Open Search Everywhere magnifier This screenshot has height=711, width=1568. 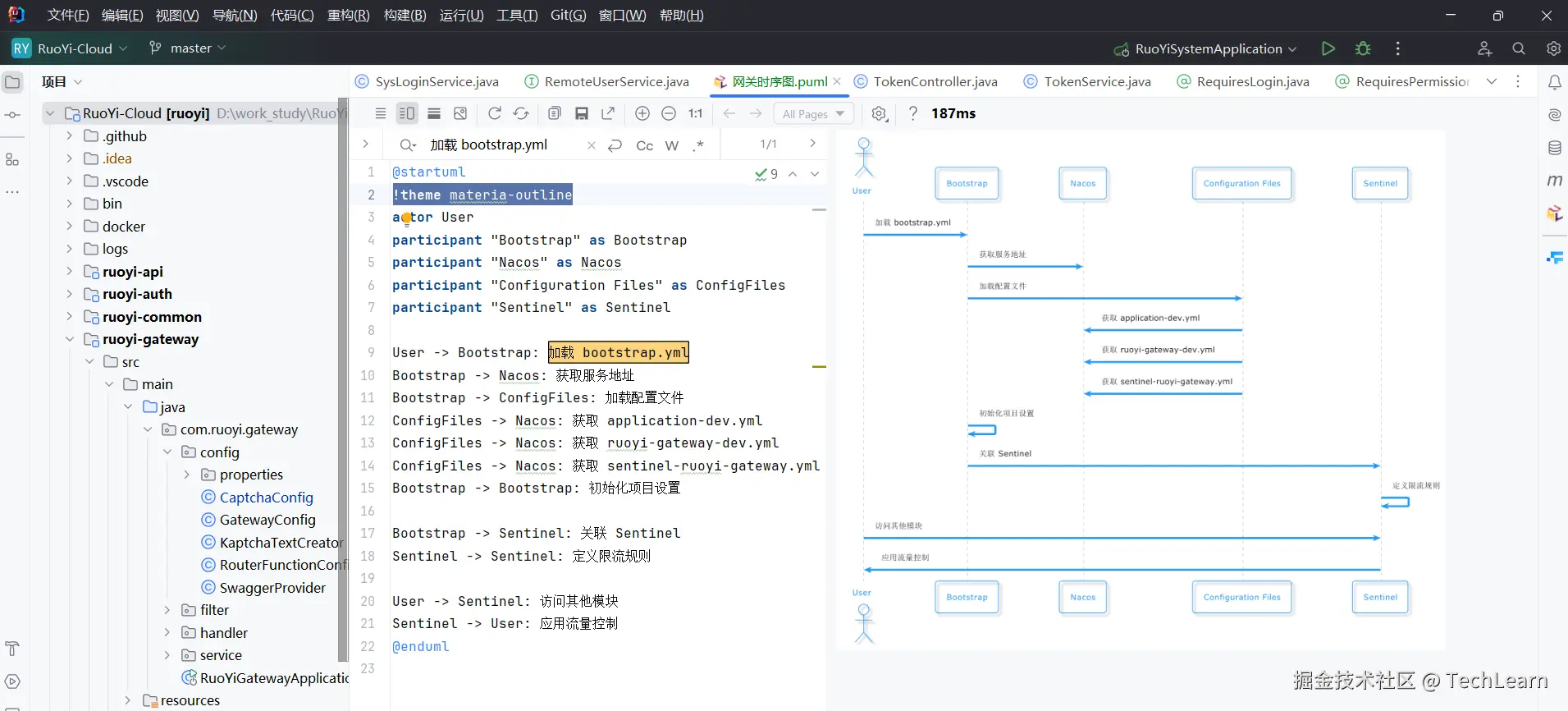(1519, 48)
